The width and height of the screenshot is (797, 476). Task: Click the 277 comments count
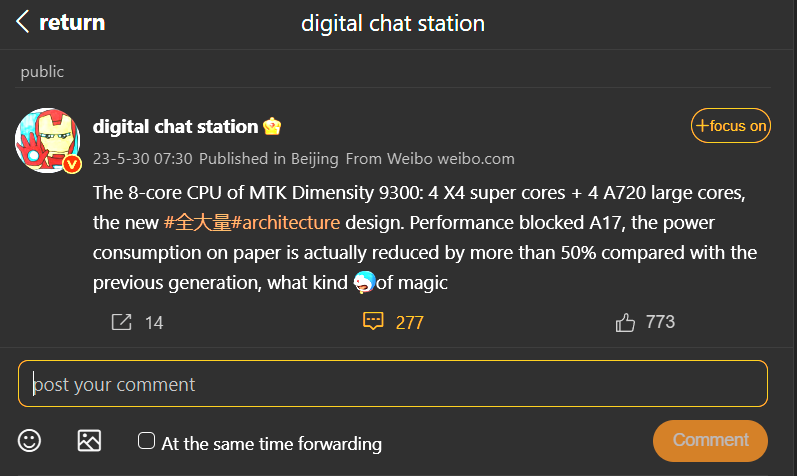410,322
